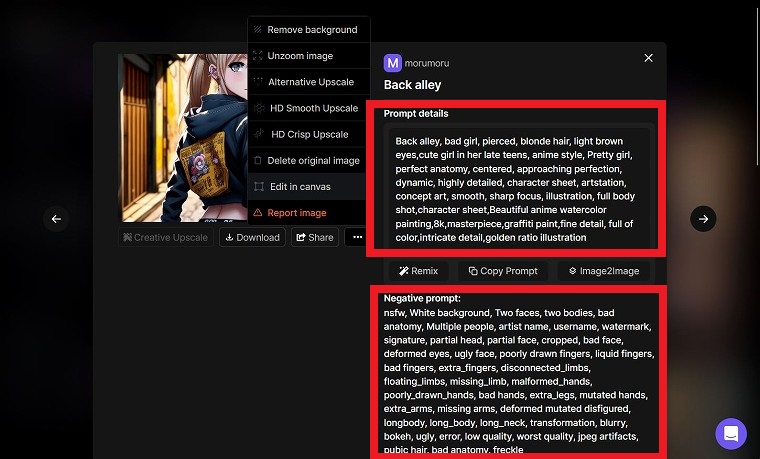
Task: Choose Unzoom image option
Action: click(x=309, y=56)
